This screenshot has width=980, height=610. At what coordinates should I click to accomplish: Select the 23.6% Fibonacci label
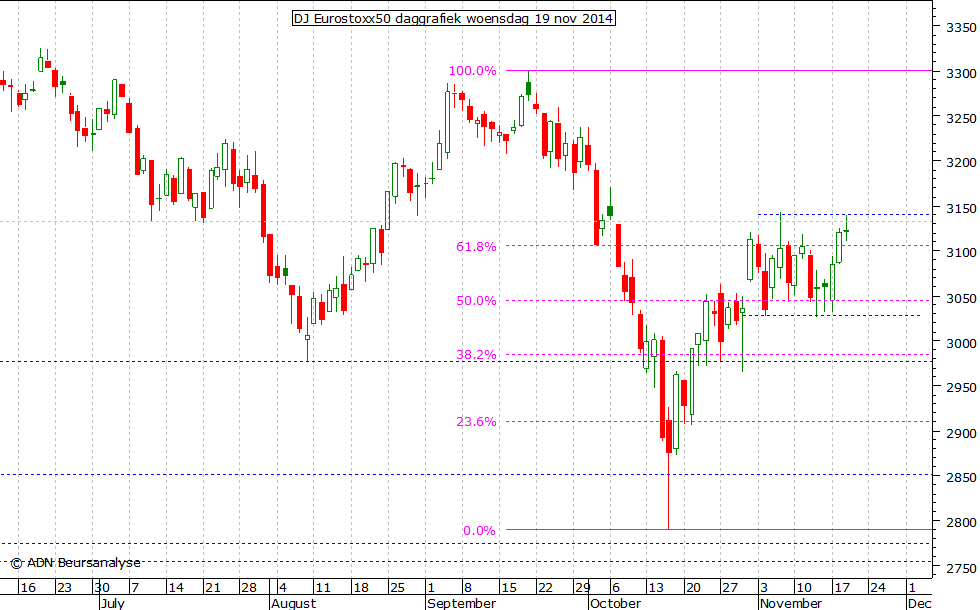476,421
